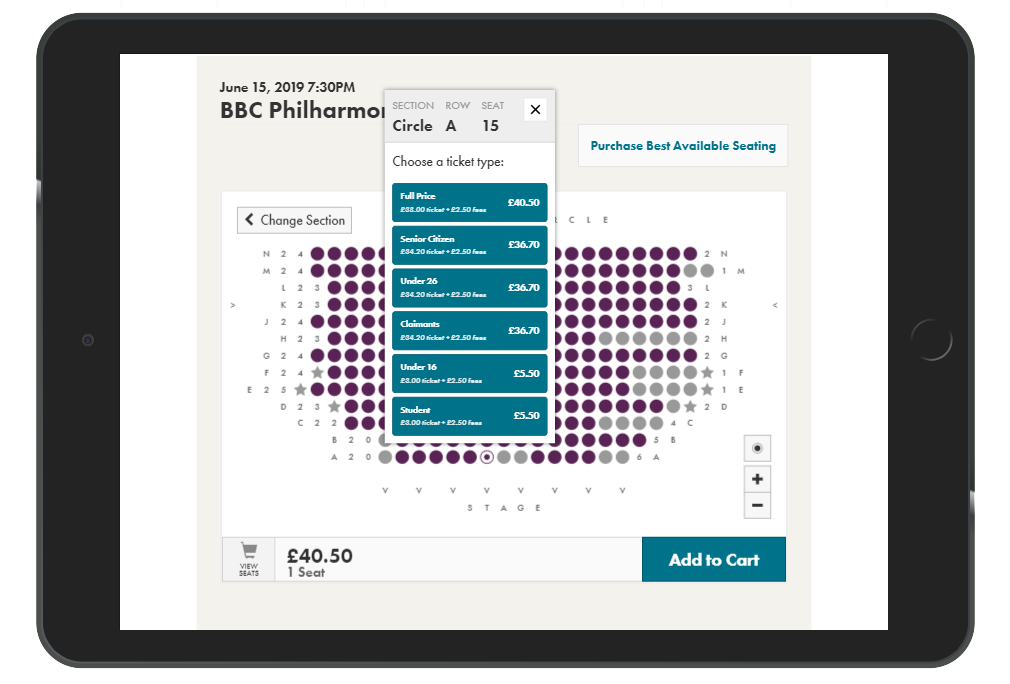The width and height of the screenshot is (1010, 684).
Task: Open the Full Price £40.50 ticket option
Action: coord(469,201)
